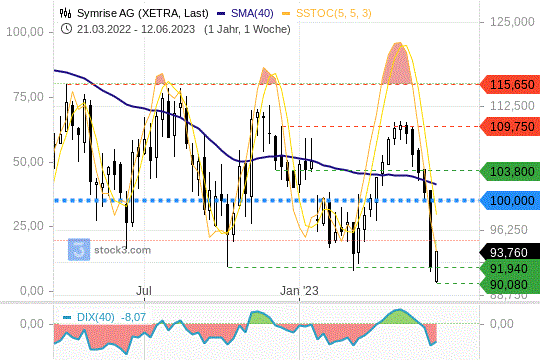This screenshot has height=360, width=540.
Task: Click the black 93,760 last price label
Action: (x=510, y=252)
